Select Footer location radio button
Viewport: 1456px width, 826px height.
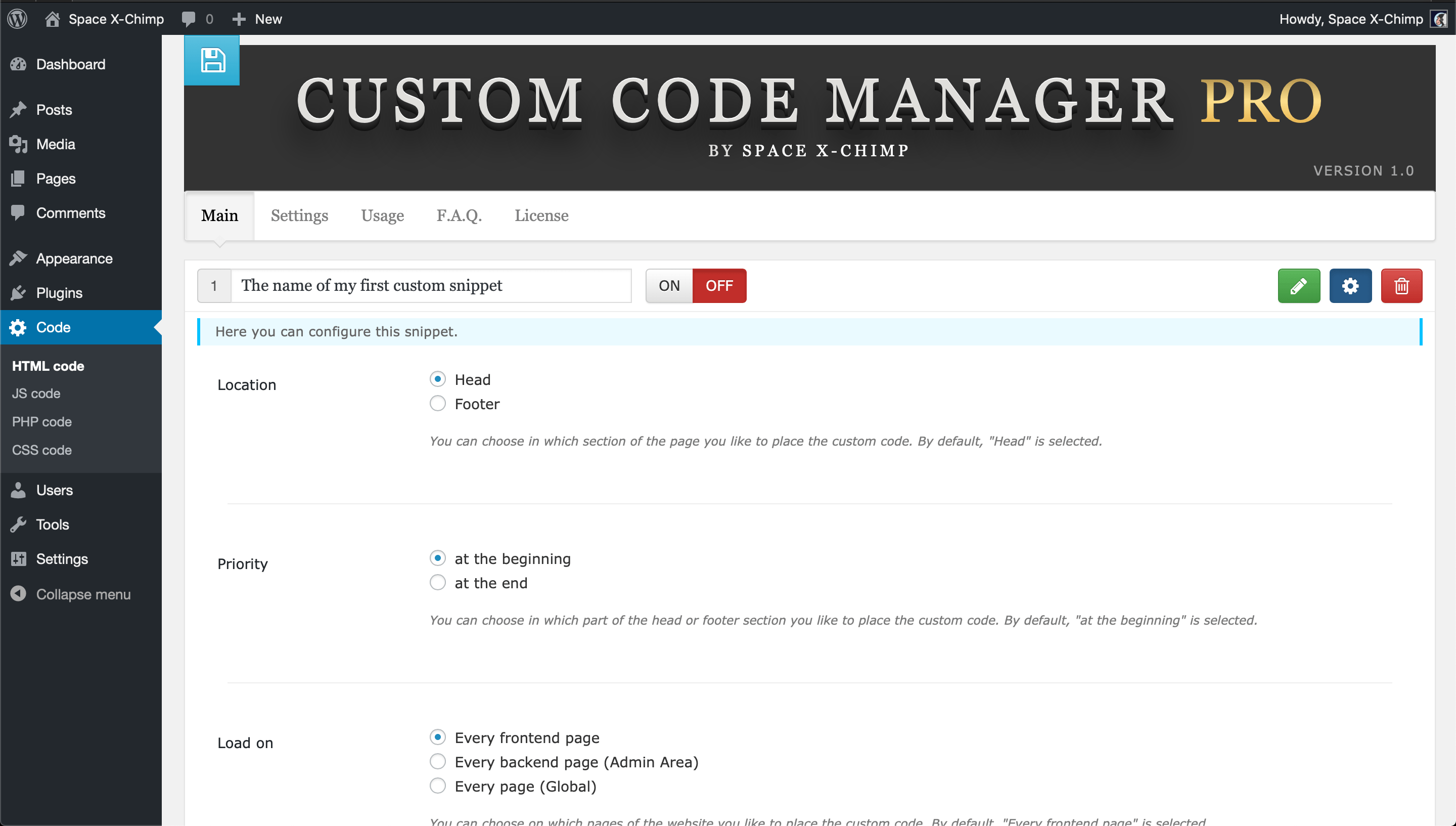pyautogui.click(x=438, y=404)
